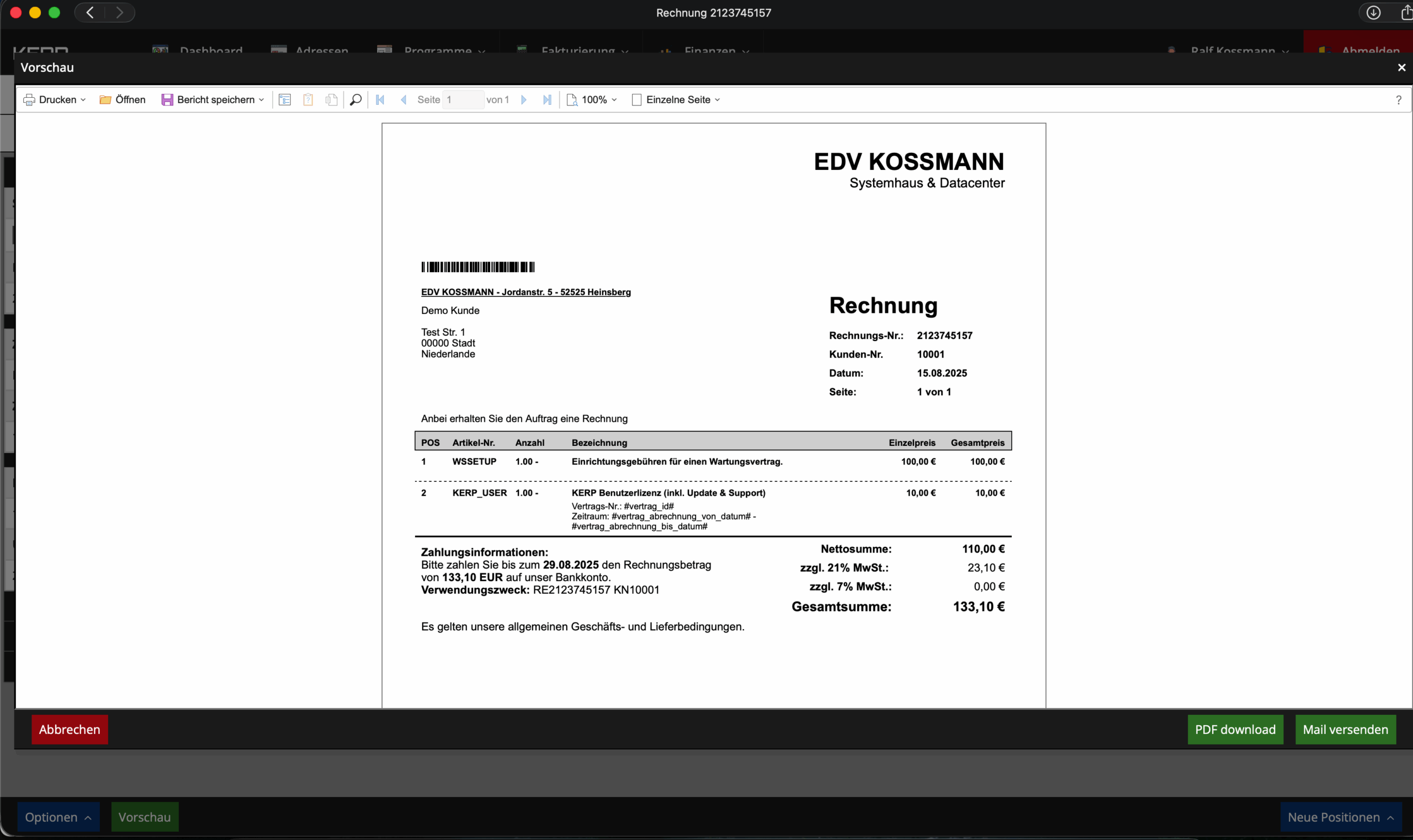Go back with browser back arrow
Image resolution: width=1413 pixels, height=840 pixels.
click(x=90, y=13)
